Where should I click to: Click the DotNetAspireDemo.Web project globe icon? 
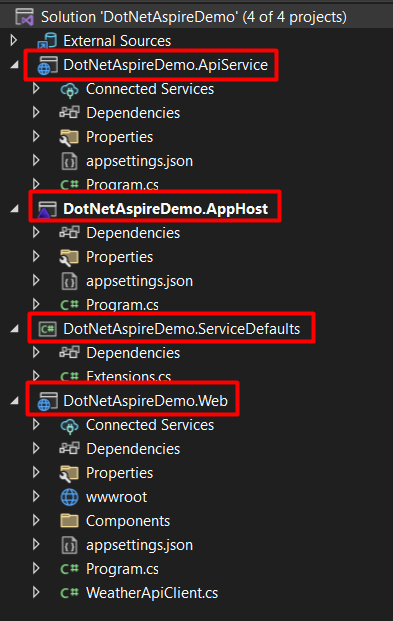[x=47, y=401]
